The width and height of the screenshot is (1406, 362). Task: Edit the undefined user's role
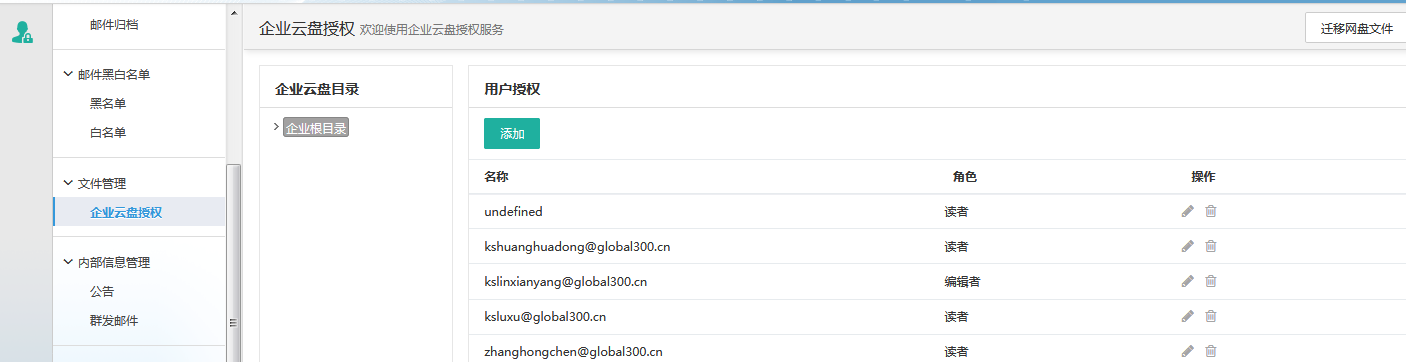pyautogui.click(x=1187, y=211)
